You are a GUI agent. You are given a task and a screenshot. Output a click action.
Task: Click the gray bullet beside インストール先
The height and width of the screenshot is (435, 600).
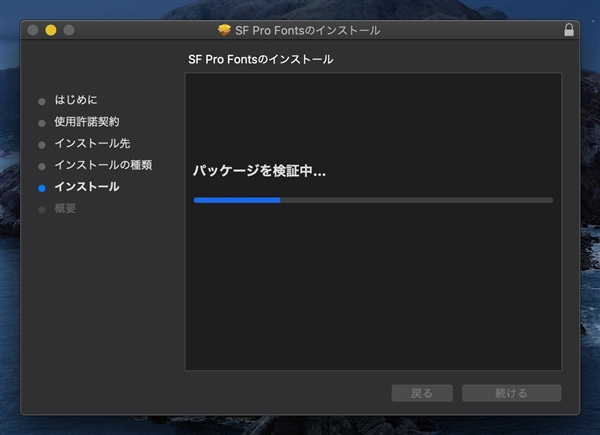coord(42,145)
